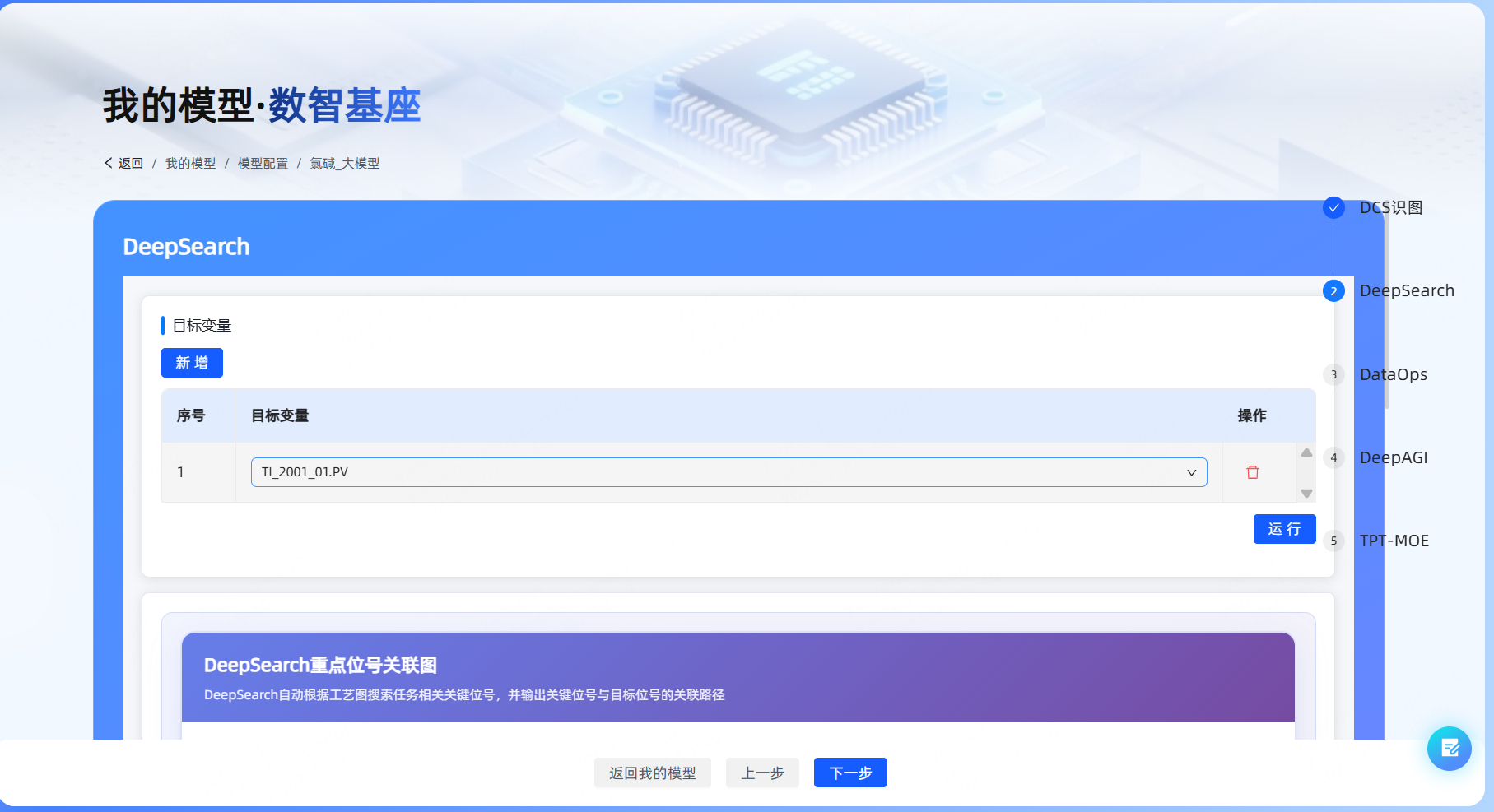Click the DCS识图 completed checkmark icon
The image size is (1494, 812).
coord(1333,207)
